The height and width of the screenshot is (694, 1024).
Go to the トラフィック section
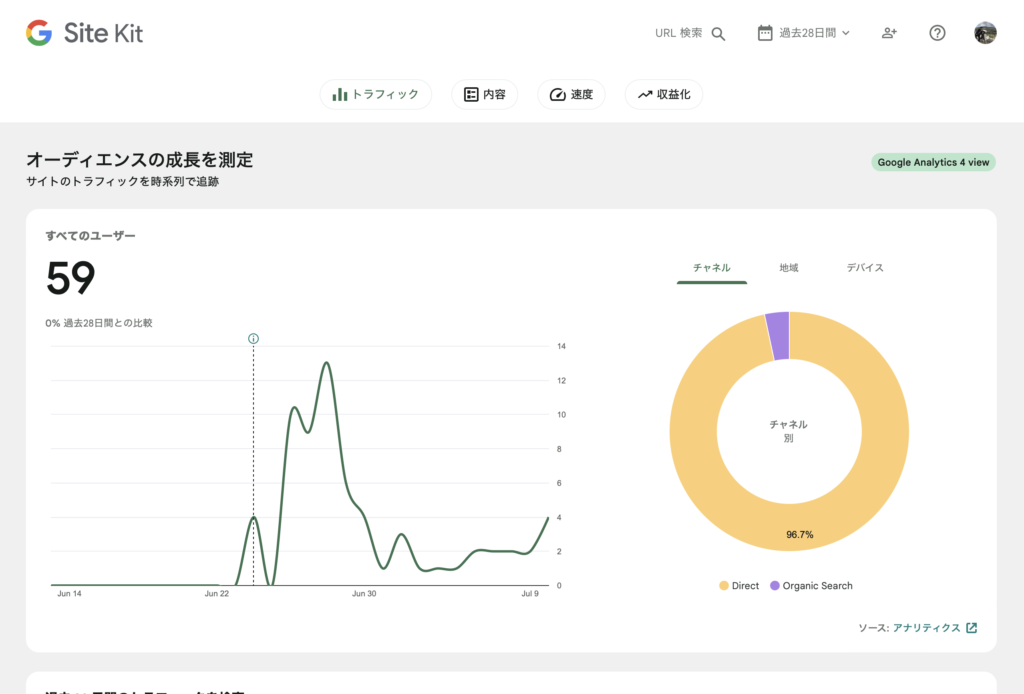pyautogui.click(x=376, y=95)
